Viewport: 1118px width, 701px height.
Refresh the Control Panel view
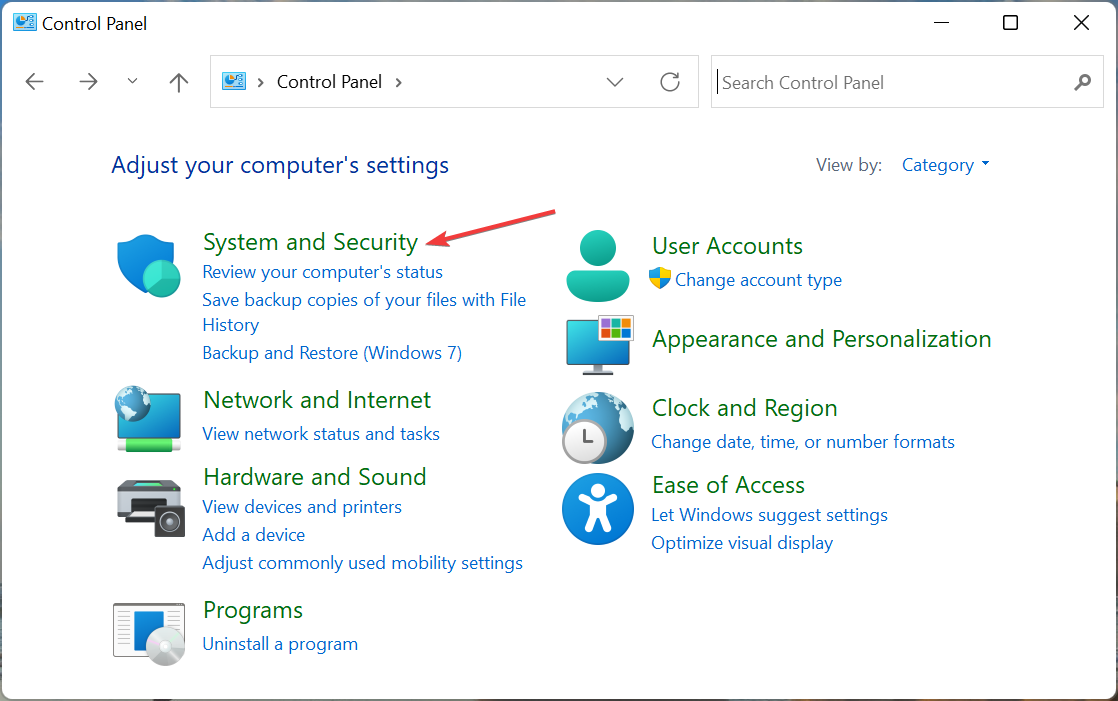[x=669, y=82]
